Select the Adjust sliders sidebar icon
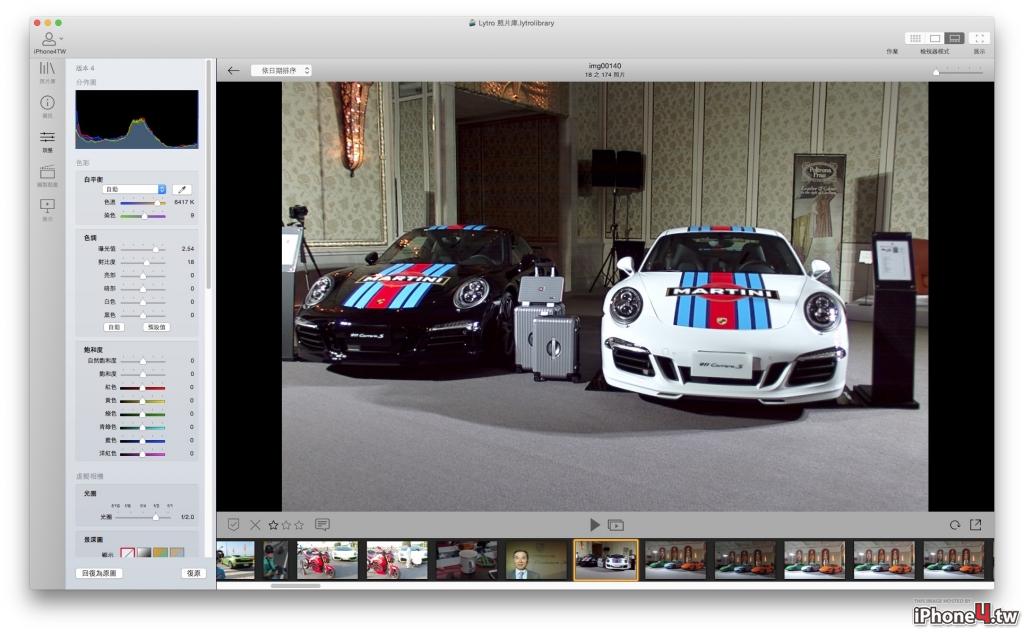Image resolution: width=1024 pixels, height=632 pixels. 47,137
